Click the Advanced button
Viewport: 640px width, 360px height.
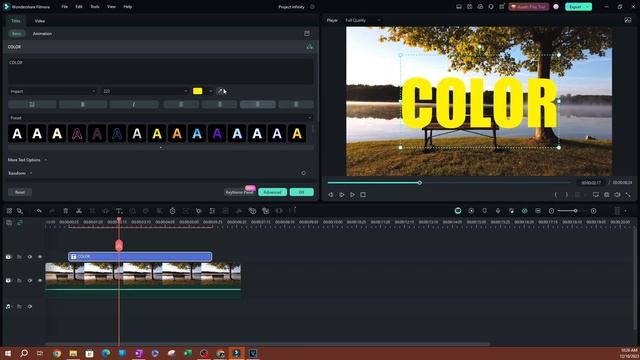272,192
